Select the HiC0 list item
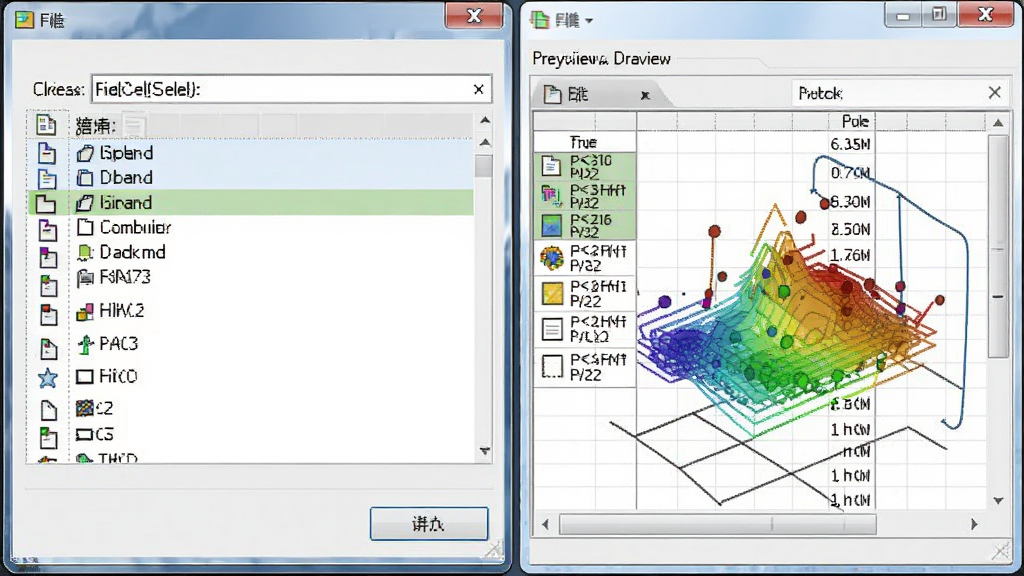The height and width of the screenshot is (576, 1024). tap(271, 376)
